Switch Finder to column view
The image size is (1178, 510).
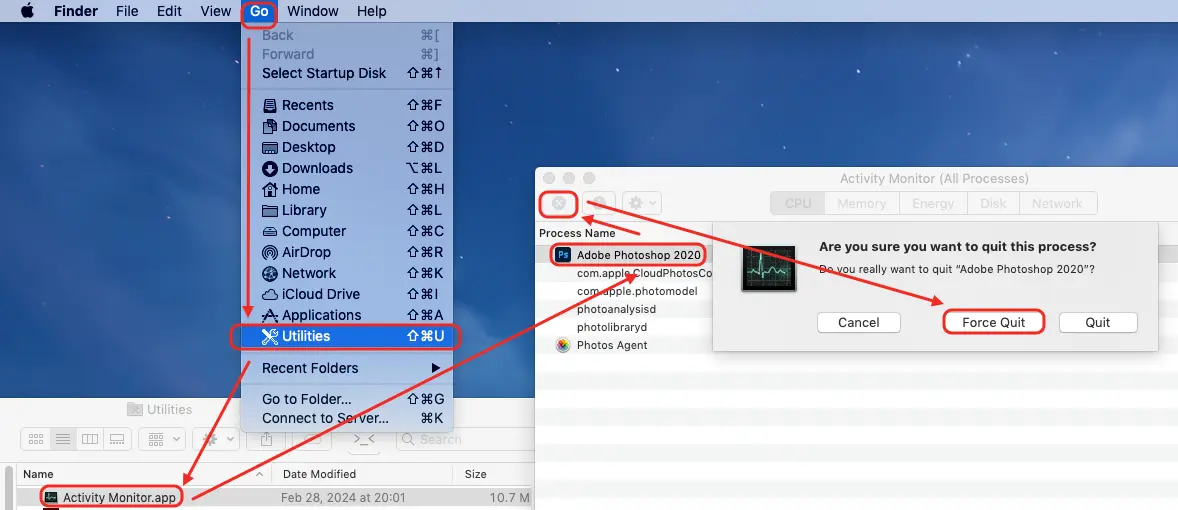click(90, 439)
